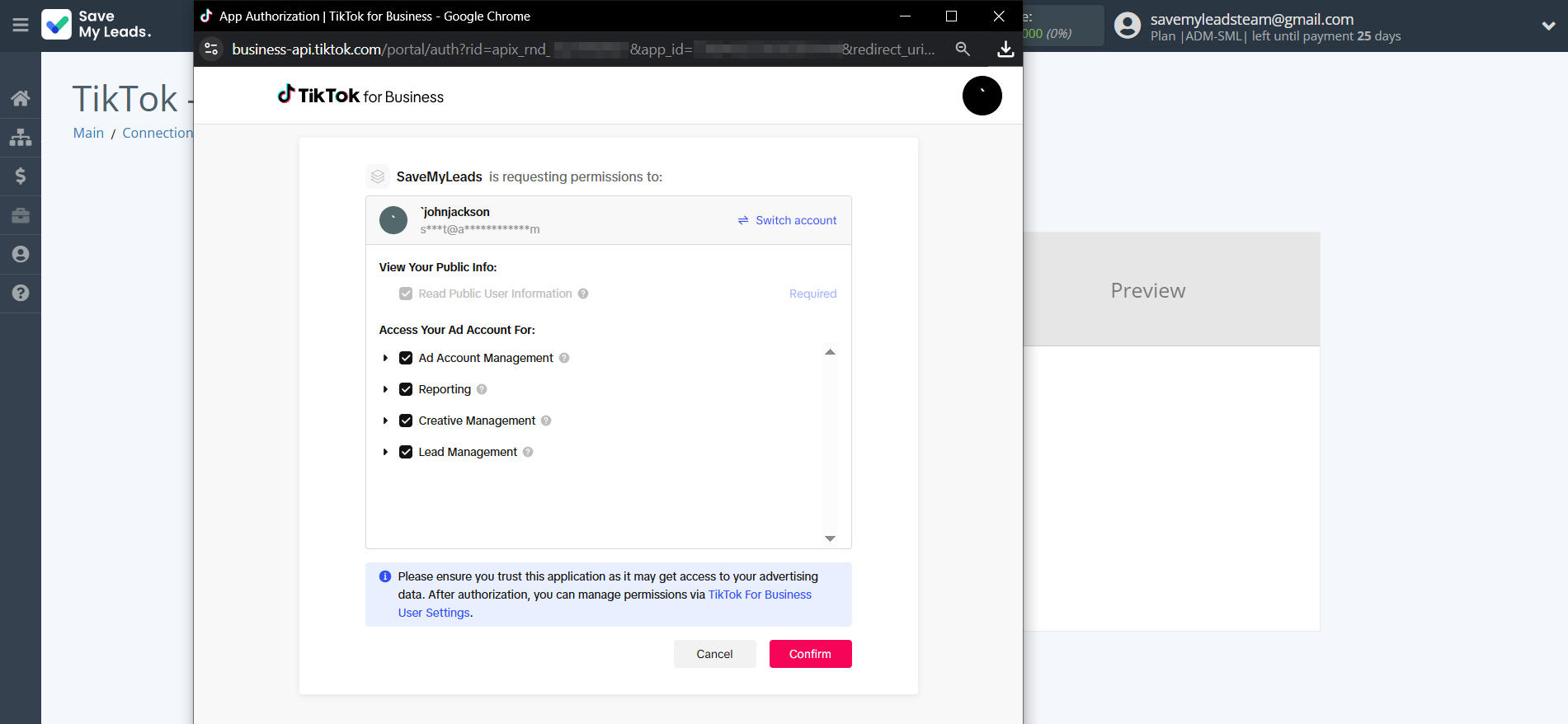The width and height of the screenshot is (1568, 724).
Task: Click the permissions list scroll up arrow
Action: click(830, 352)
